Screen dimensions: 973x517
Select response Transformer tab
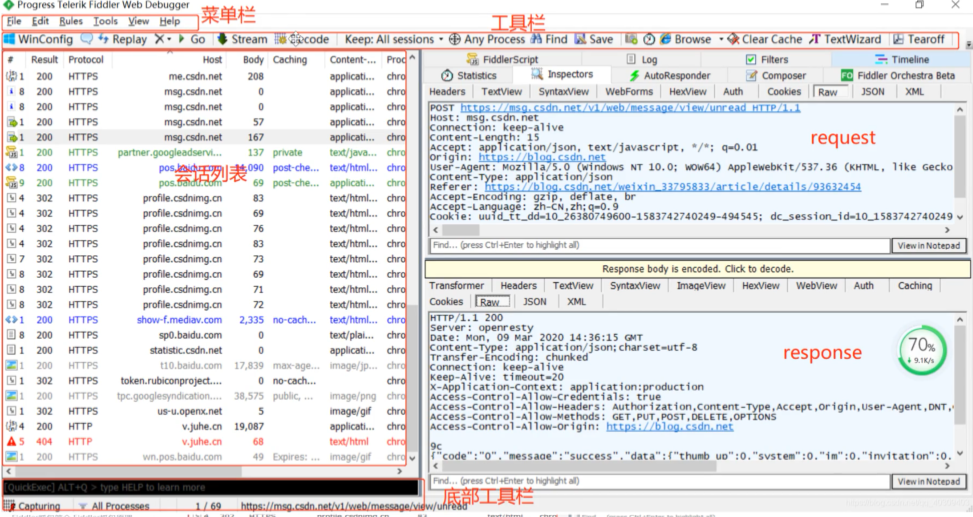point(456,285)
